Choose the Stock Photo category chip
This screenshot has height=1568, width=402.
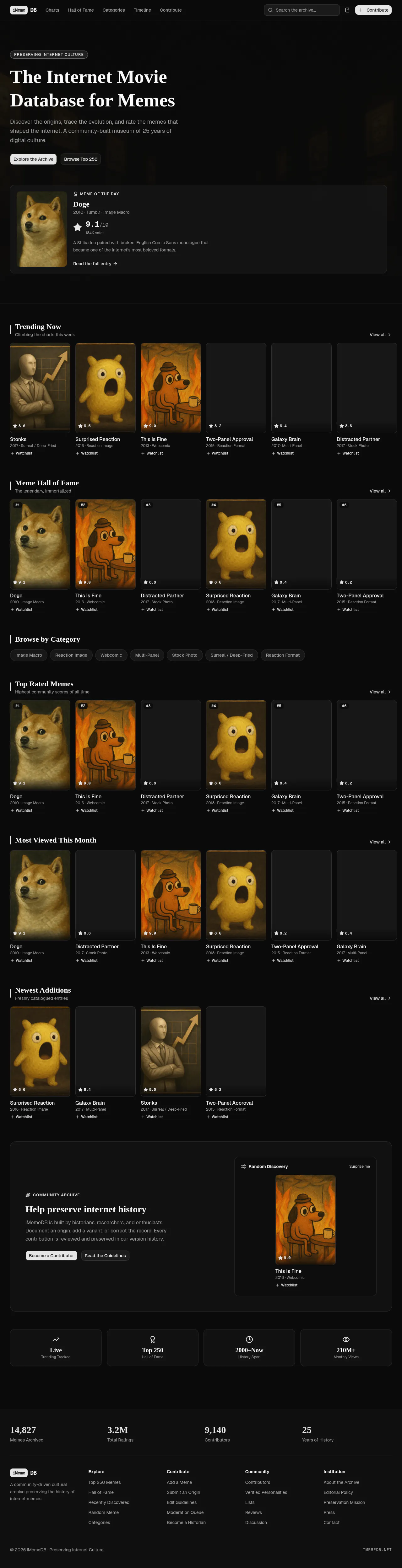tap(185, 655)
